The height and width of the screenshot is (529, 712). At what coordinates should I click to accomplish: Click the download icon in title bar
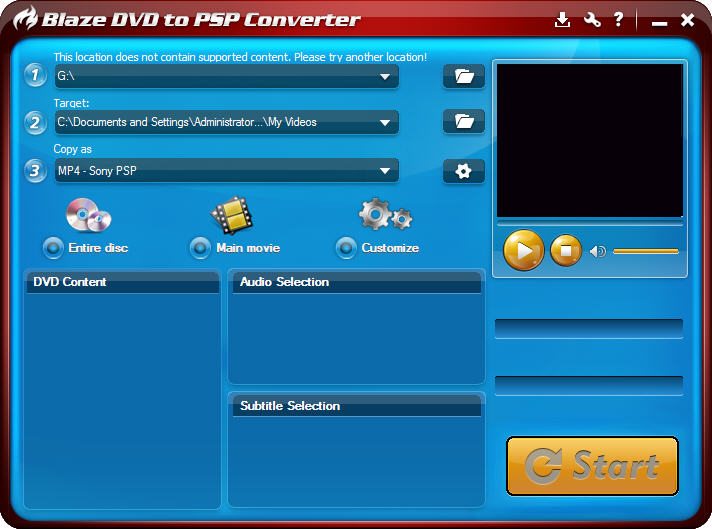[x=563, y=19]
